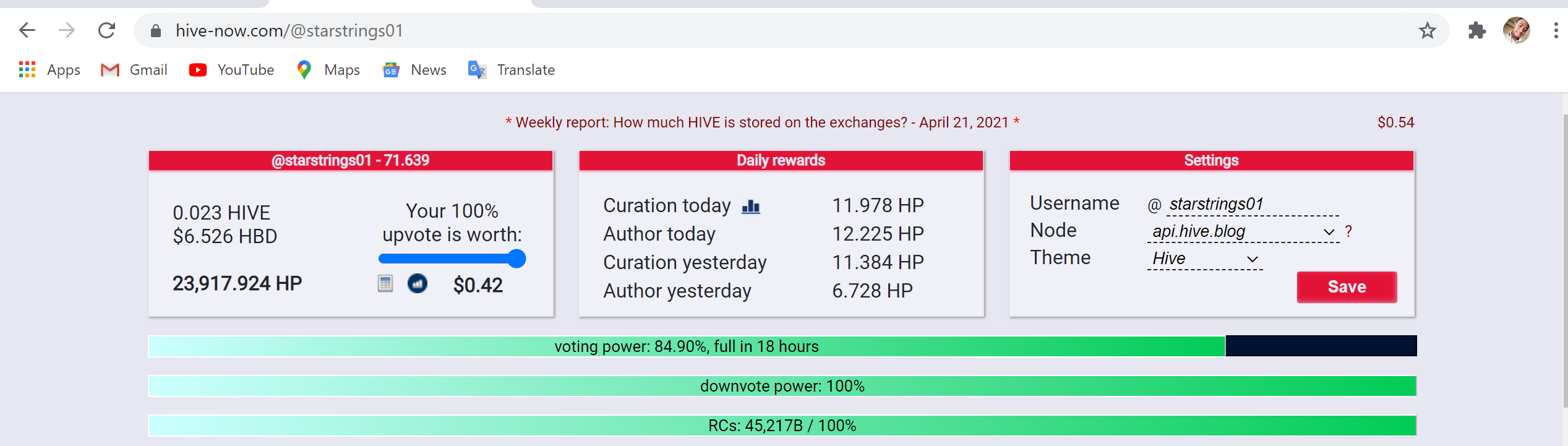The image size is (1568, 446).
Task: Click the upvote percentage slider handle
Action: tap(516, 259)
